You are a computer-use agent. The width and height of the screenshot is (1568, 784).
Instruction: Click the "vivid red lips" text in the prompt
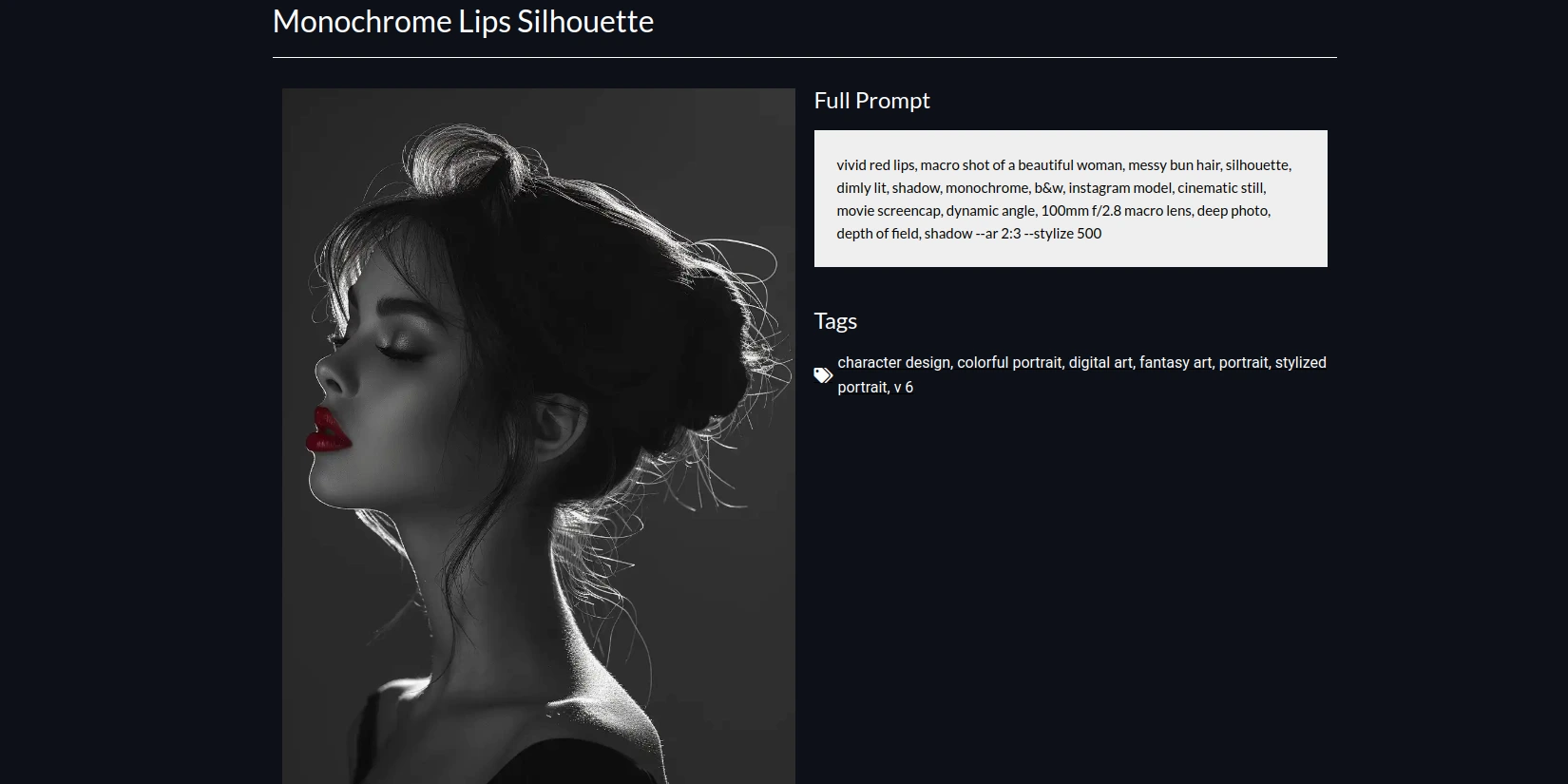click(875, 165)
